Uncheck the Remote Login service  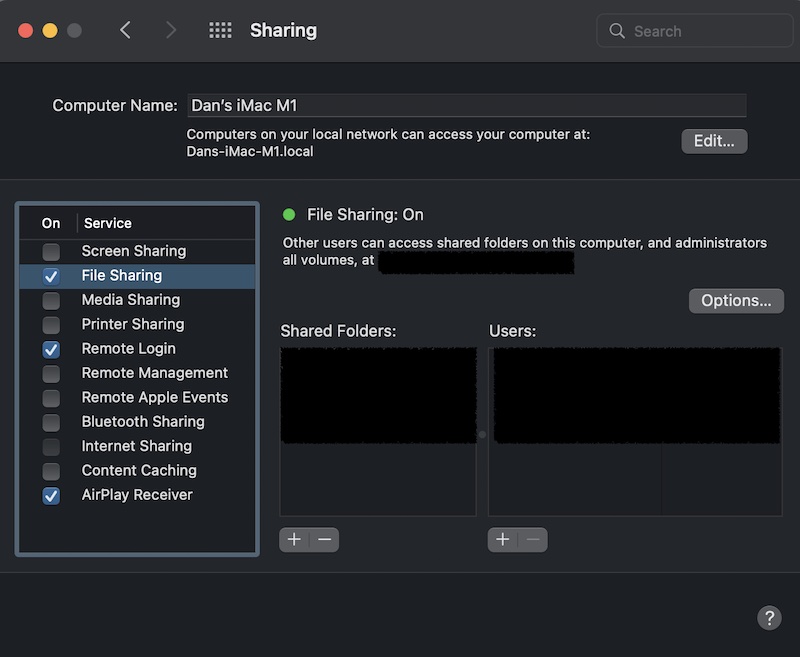51,349
